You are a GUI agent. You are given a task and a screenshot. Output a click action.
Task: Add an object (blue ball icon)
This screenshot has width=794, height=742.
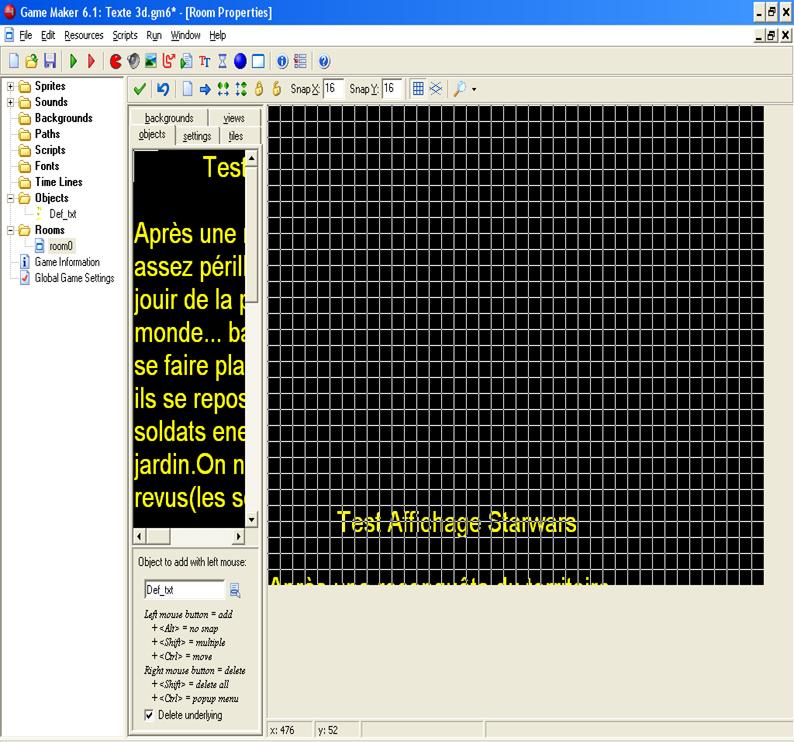coord(240,61)
